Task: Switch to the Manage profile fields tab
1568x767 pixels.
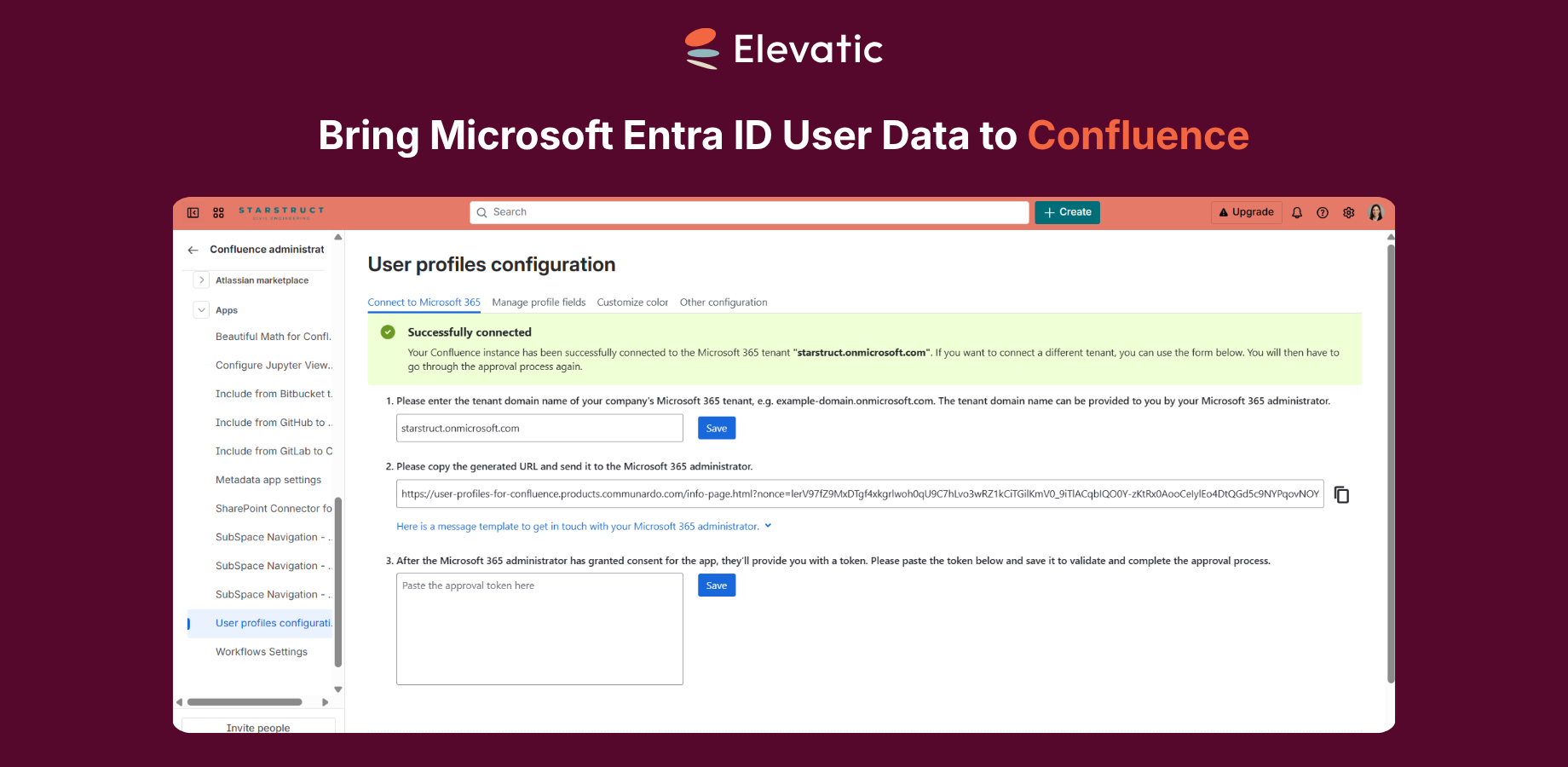Action: pyautogui.click(x=538, y=302)
